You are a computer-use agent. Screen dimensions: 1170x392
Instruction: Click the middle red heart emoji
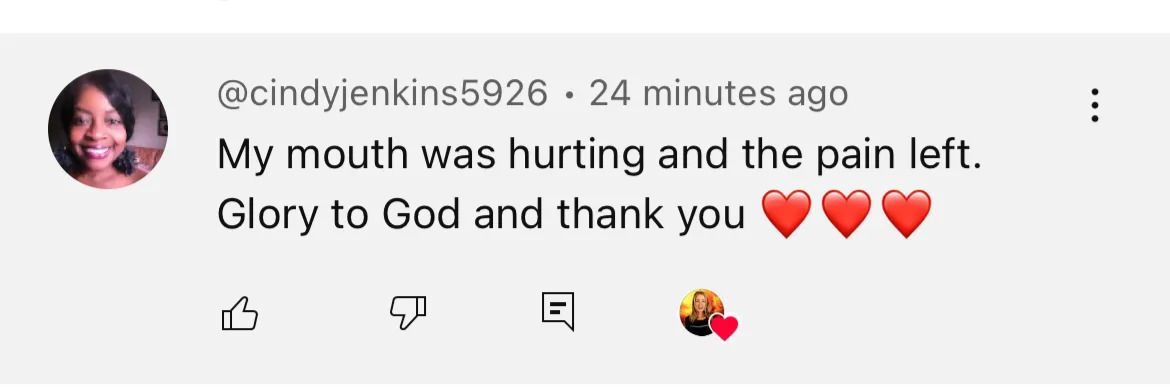(x=846, y=214)
